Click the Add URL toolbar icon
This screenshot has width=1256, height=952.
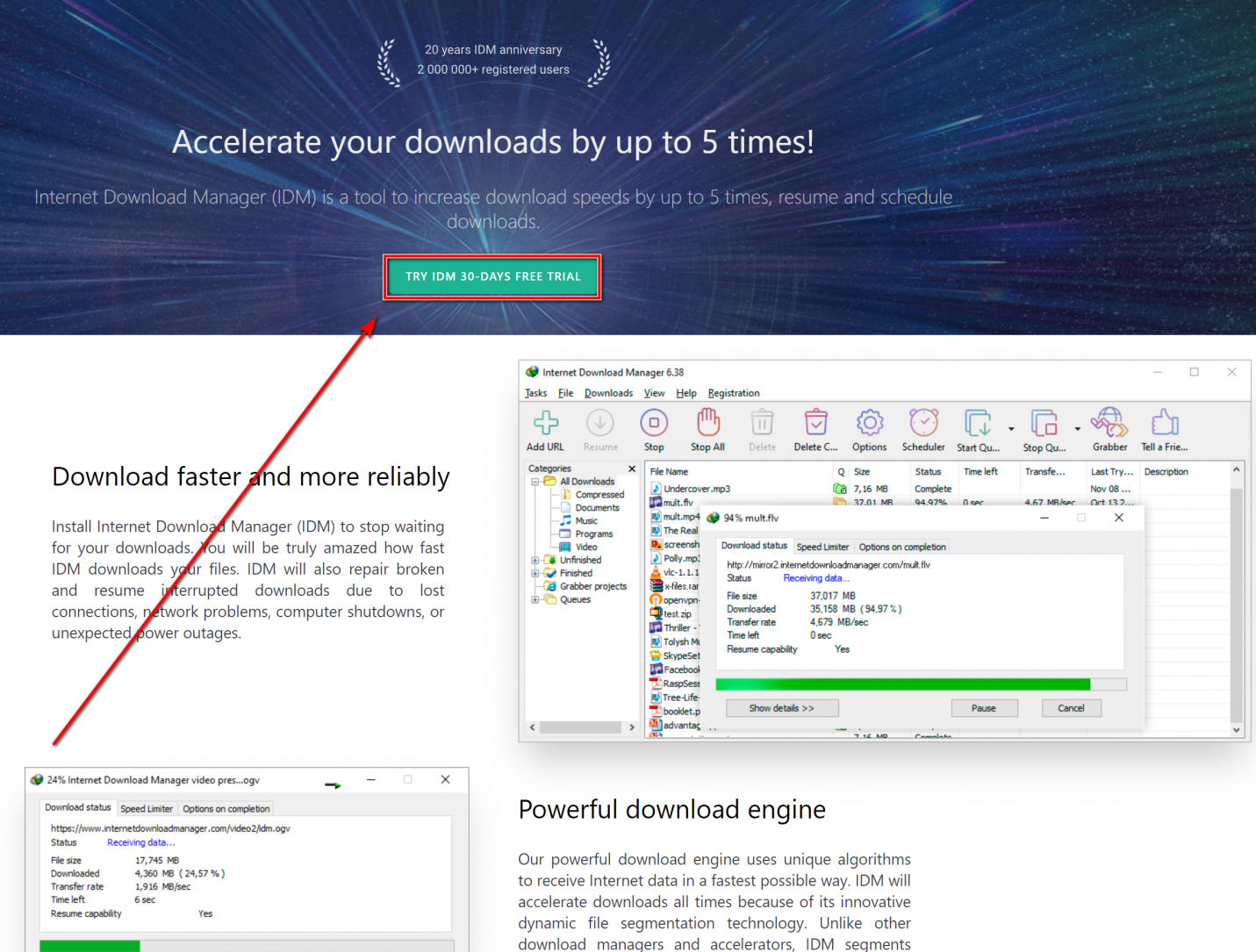[546, 423]
